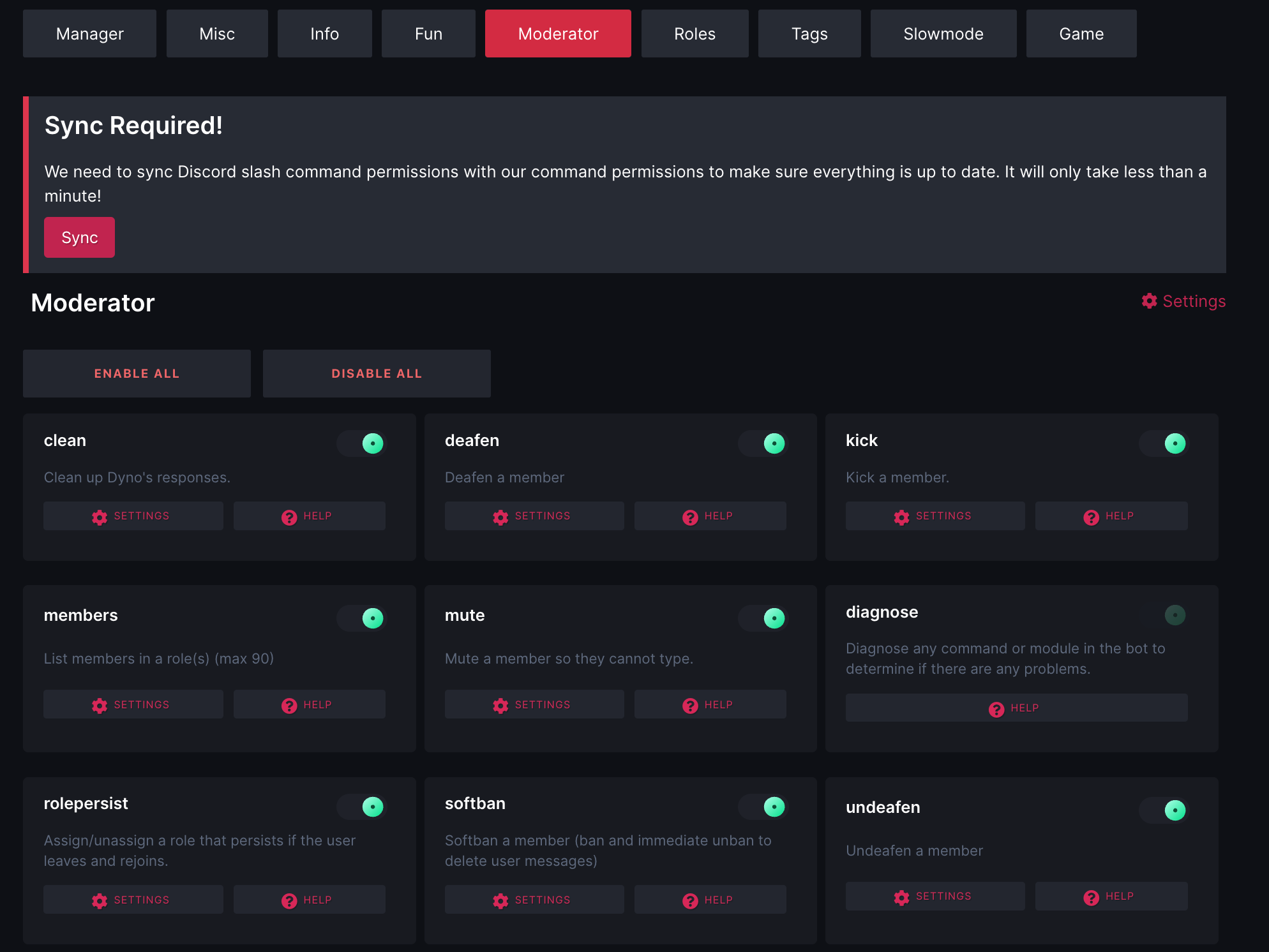Click the clean command settings gear icon
The image size is (1269, 952).
pos(100,517)
